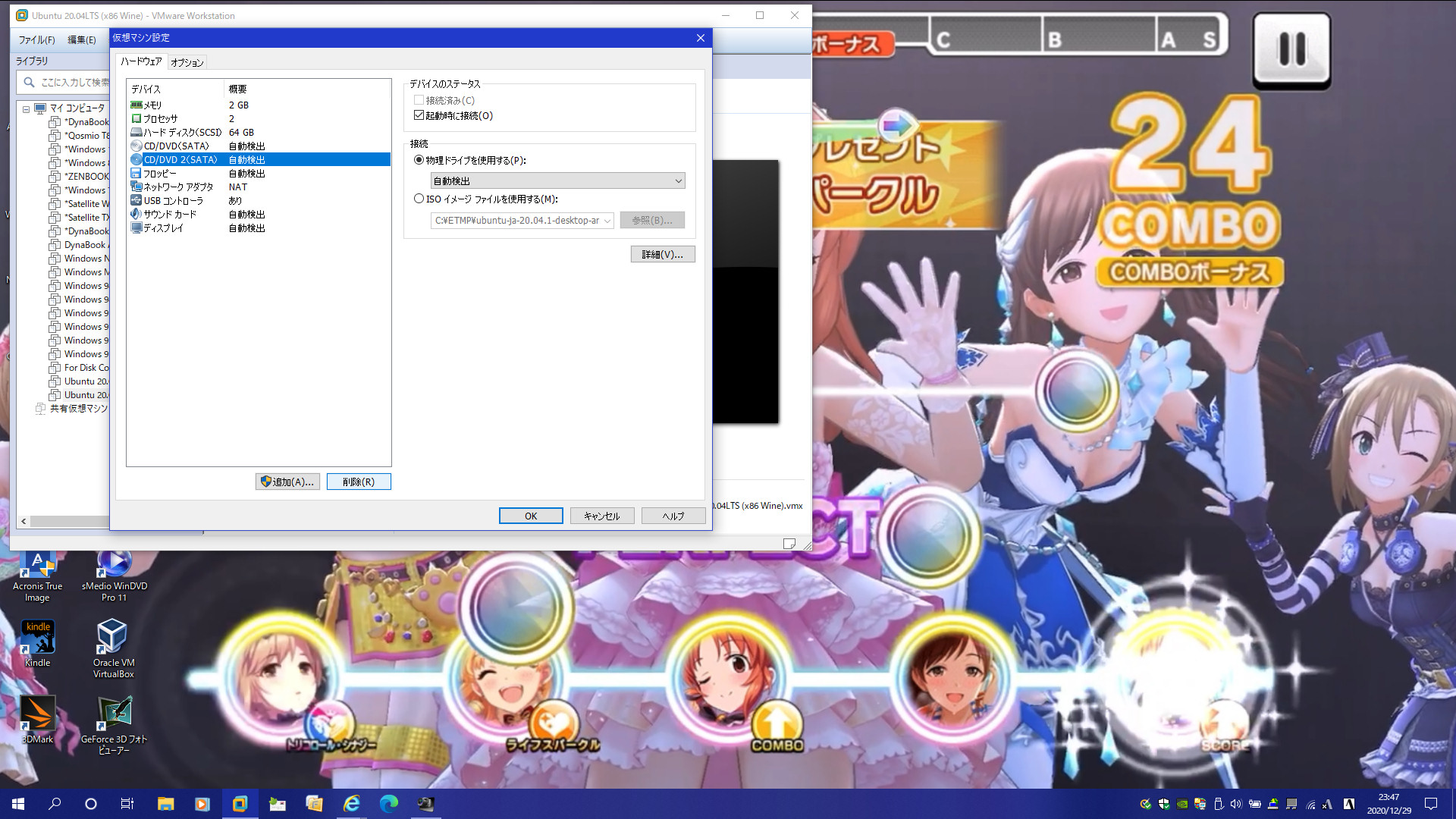Select the ハード ディスク(SCSI) device
The image size is (1456, 819).
point(259,132)
